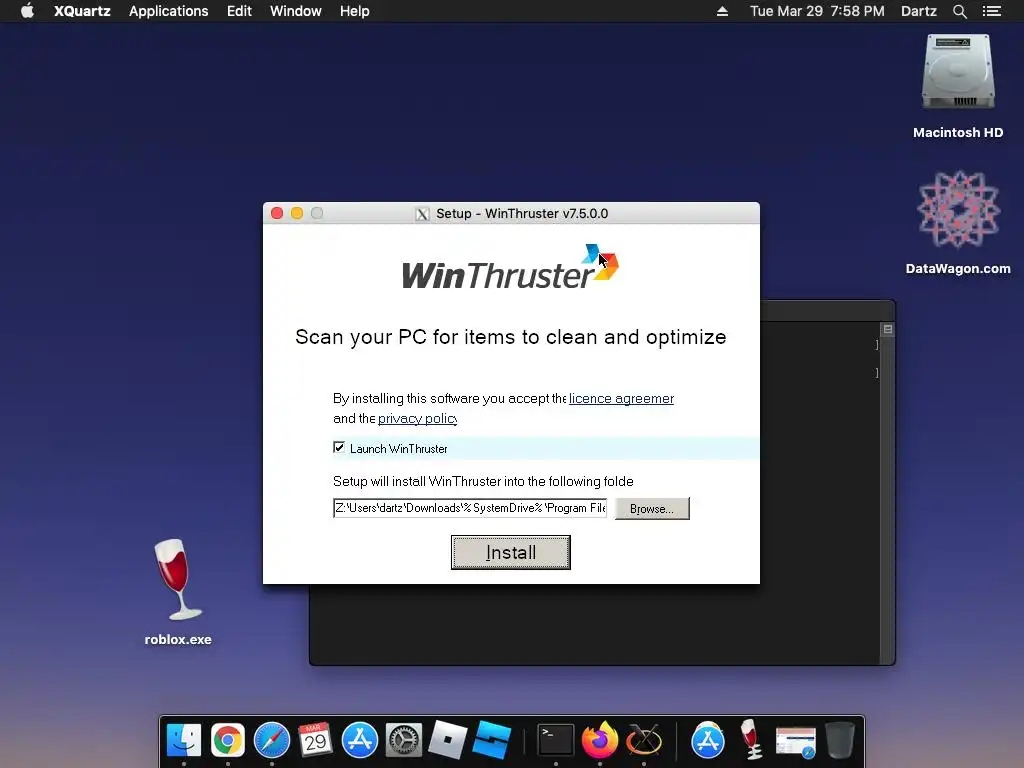This screenshot has height=768, width=1024.
Task: Open the Applications menu
Action: pos(168,11)
